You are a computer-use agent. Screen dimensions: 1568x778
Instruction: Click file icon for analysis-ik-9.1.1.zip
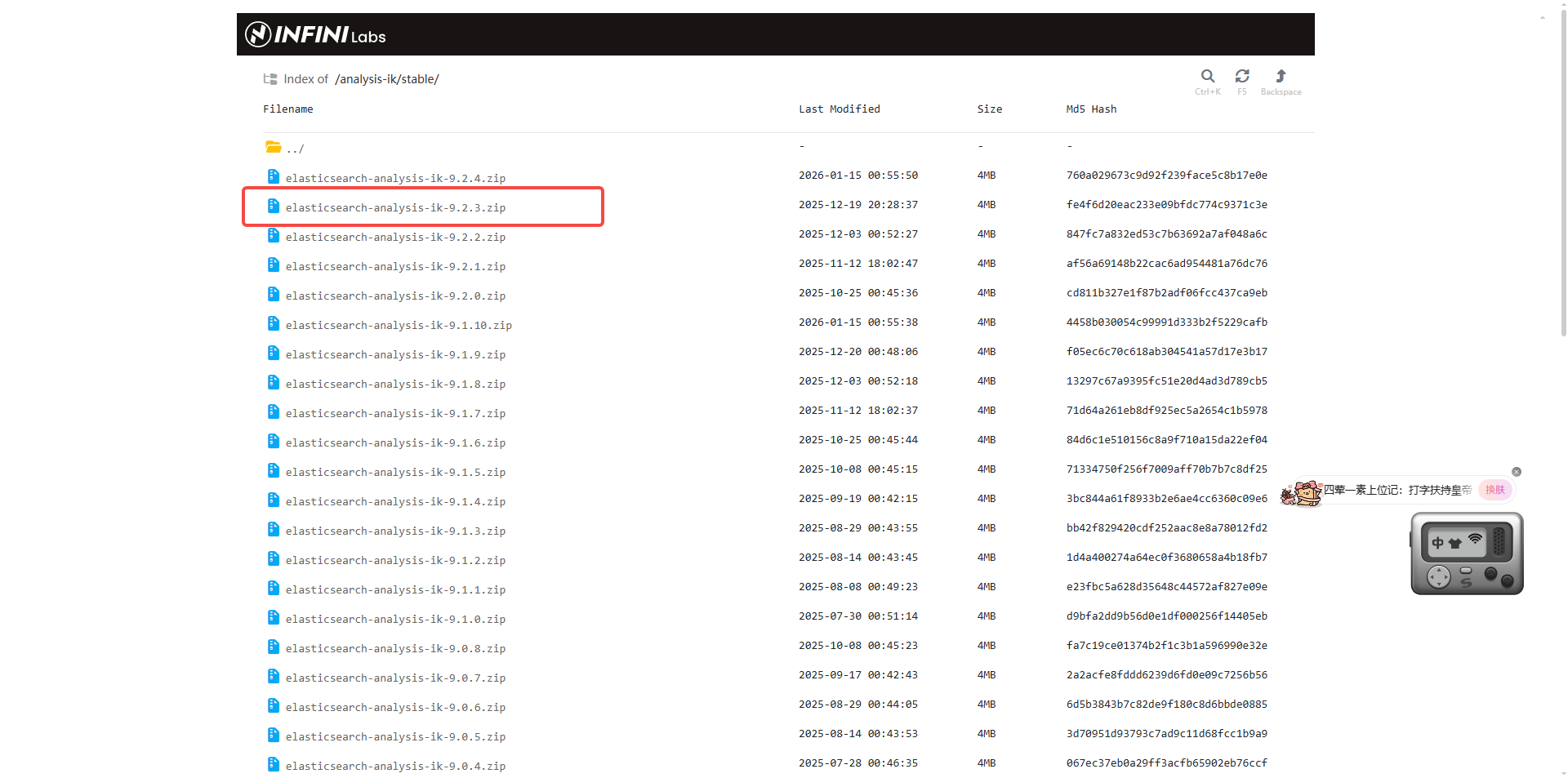click(274, 588)
